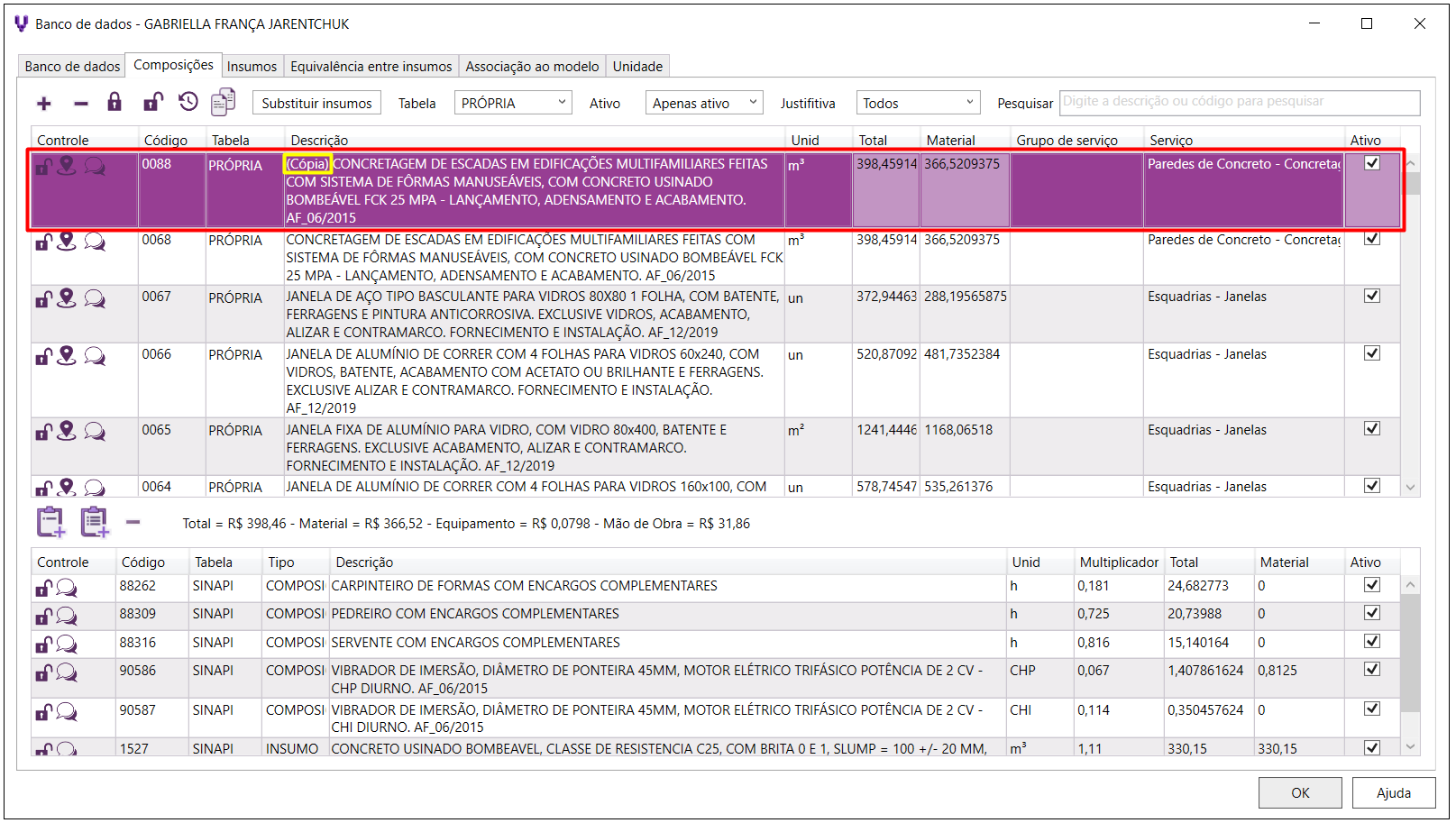Screen dimensions: 1456x823
Task: Toggle Ativo checkbox for composition 0065
Action: tap(1371, 429)
